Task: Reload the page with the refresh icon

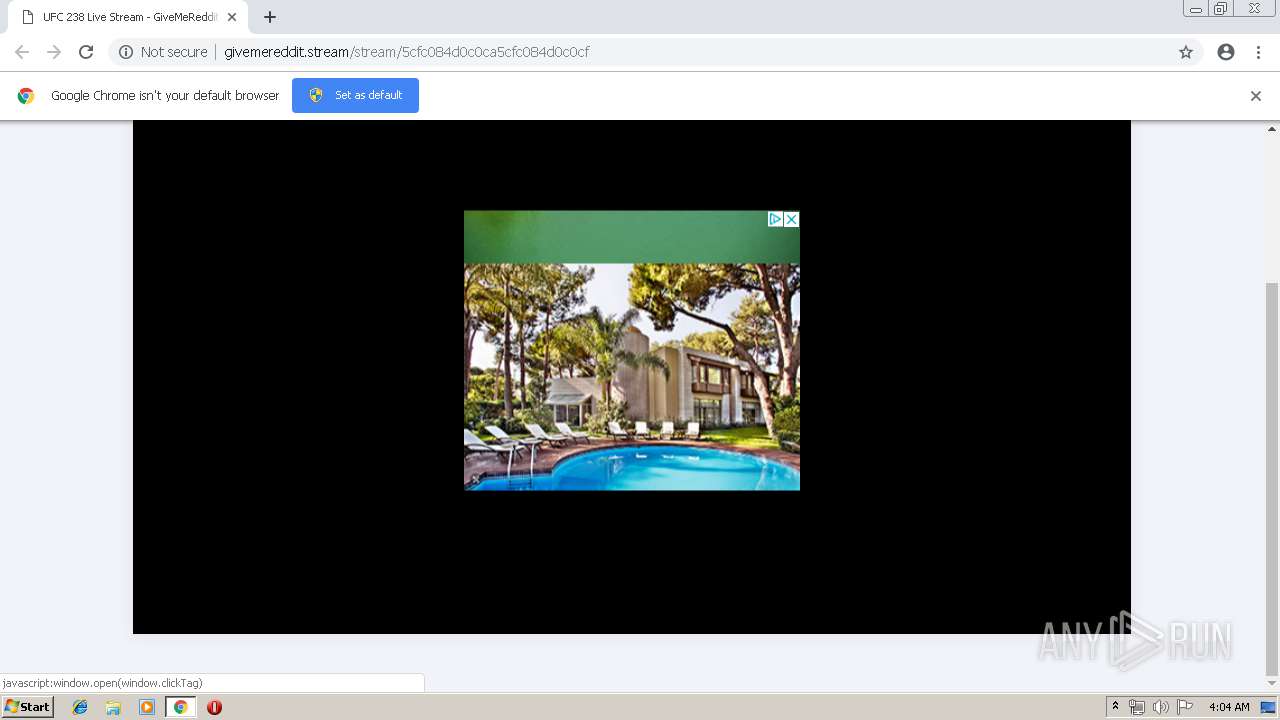Action: [86, 52]
